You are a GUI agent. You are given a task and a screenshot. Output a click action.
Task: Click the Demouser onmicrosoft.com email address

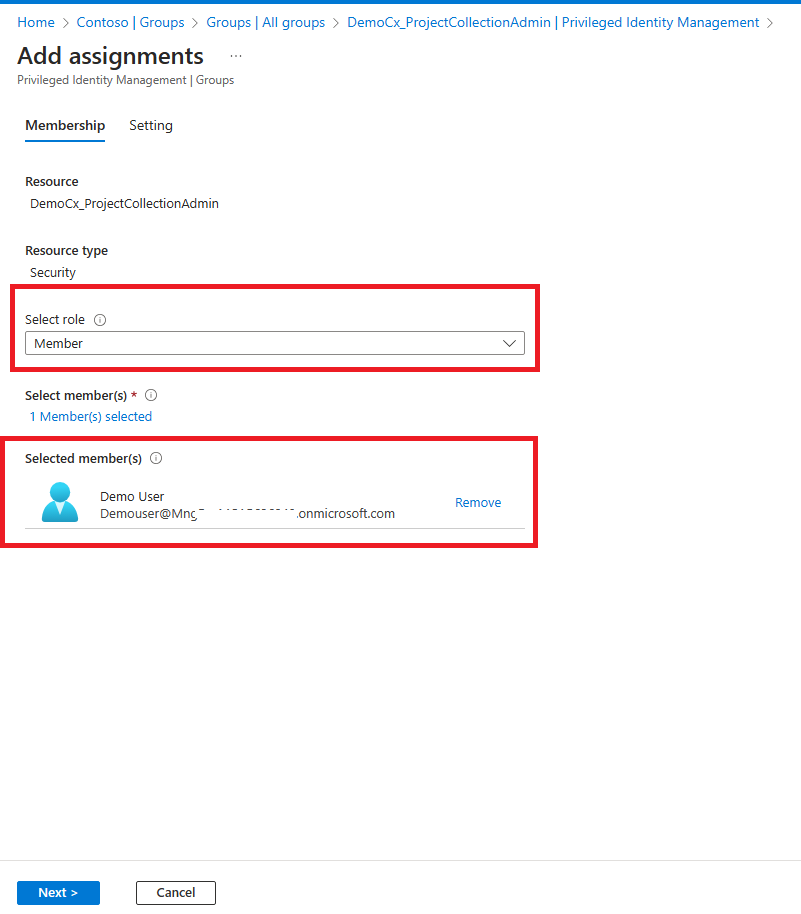tap(247, 513)
